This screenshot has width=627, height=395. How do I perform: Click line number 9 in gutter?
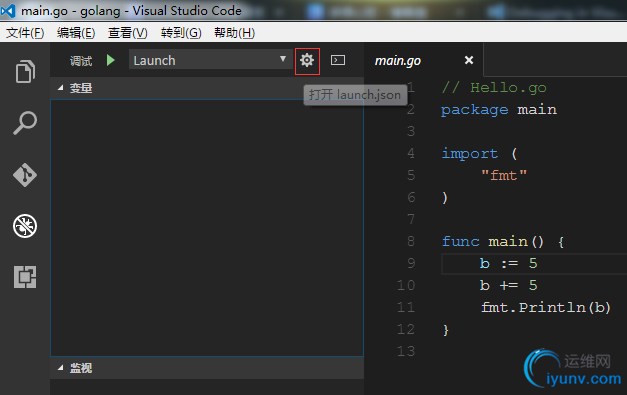(411, 263)
